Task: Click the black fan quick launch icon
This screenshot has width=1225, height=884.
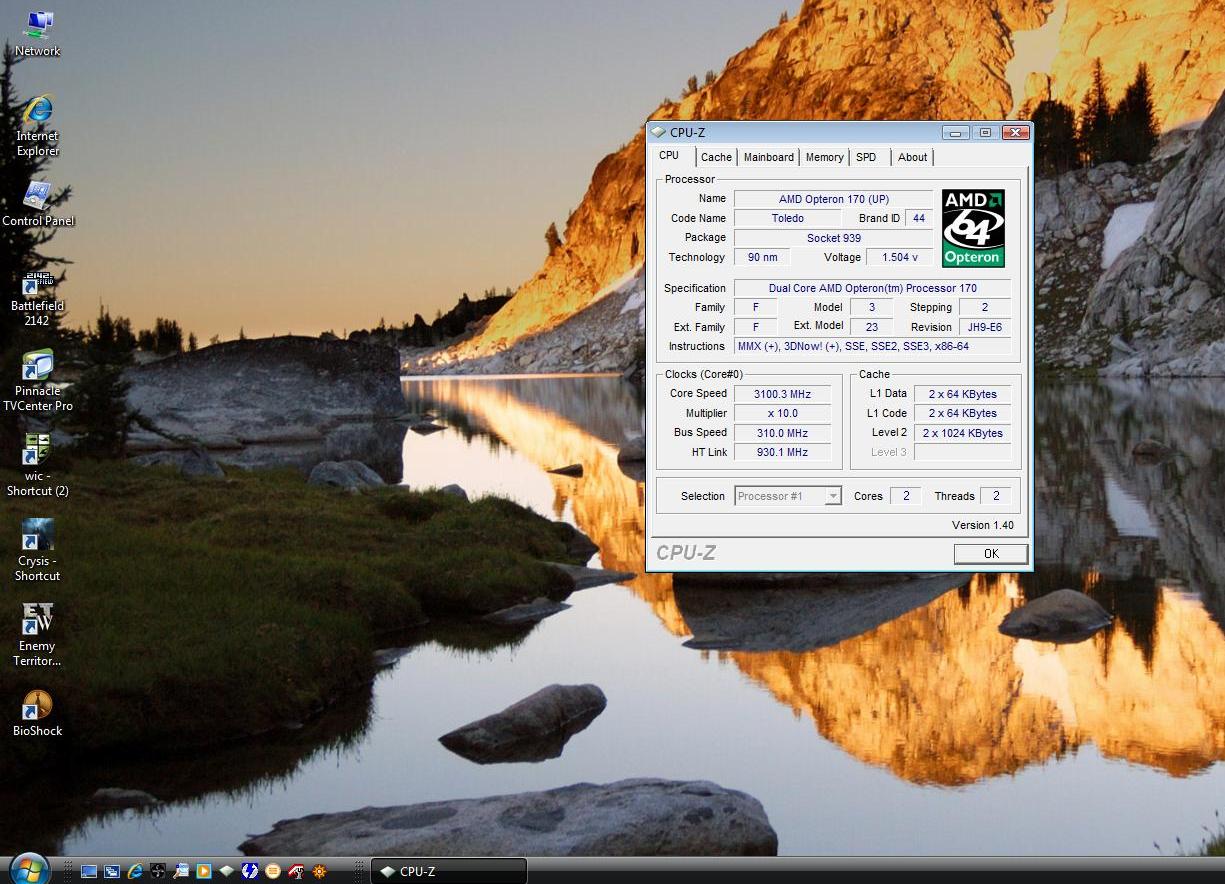Action: [158, 871]
